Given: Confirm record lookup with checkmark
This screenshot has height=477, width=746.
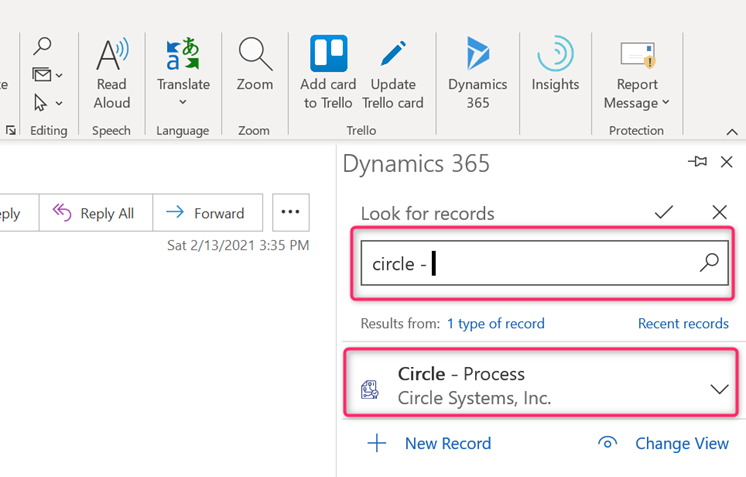Looking at the screenshot, I should point(664,212).
